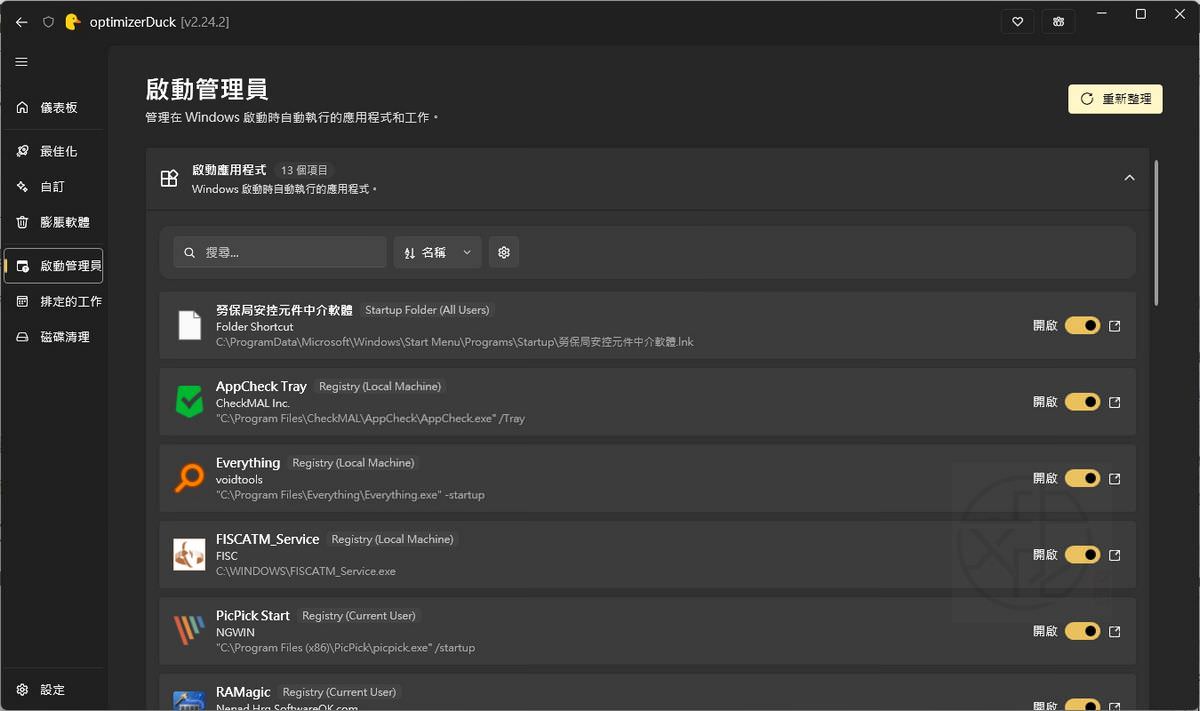Click the C:\WINDOWS\FISCATM_Service.exe path
Image resolution: width=1200 pixels, height=711 pixels.
click(x=306, y=571)
